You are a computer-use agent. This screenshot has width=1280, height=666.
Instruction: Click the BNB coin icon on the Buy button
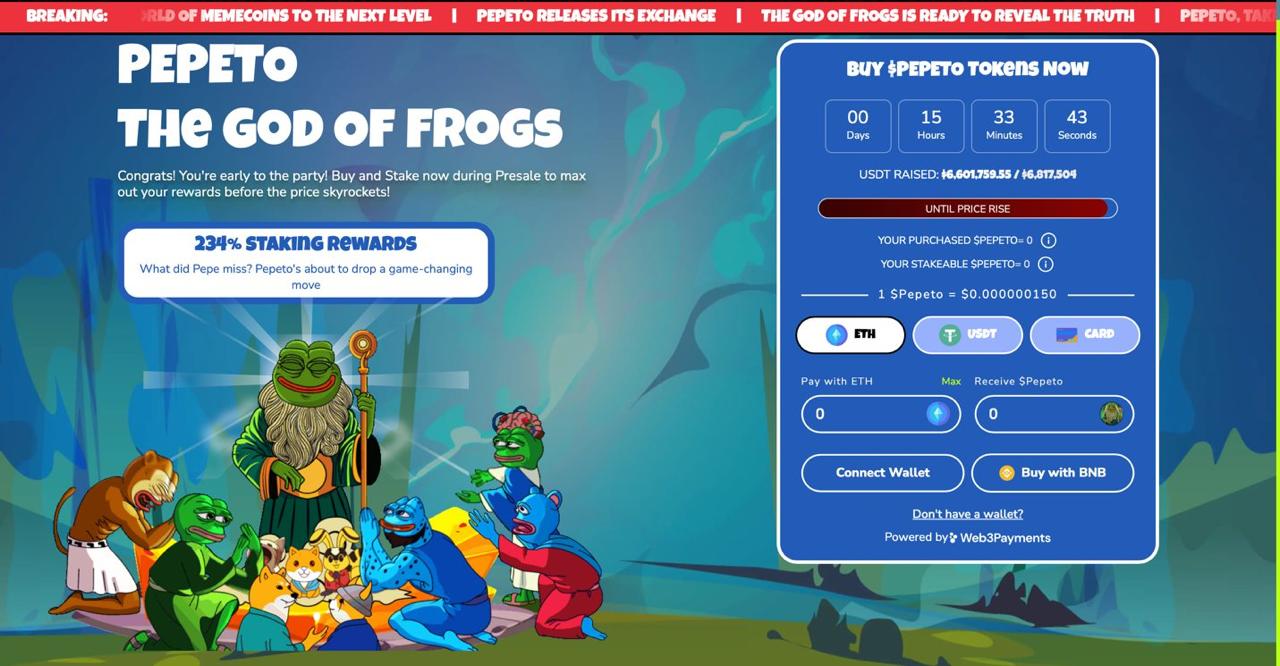click(x=1007, y=473)
